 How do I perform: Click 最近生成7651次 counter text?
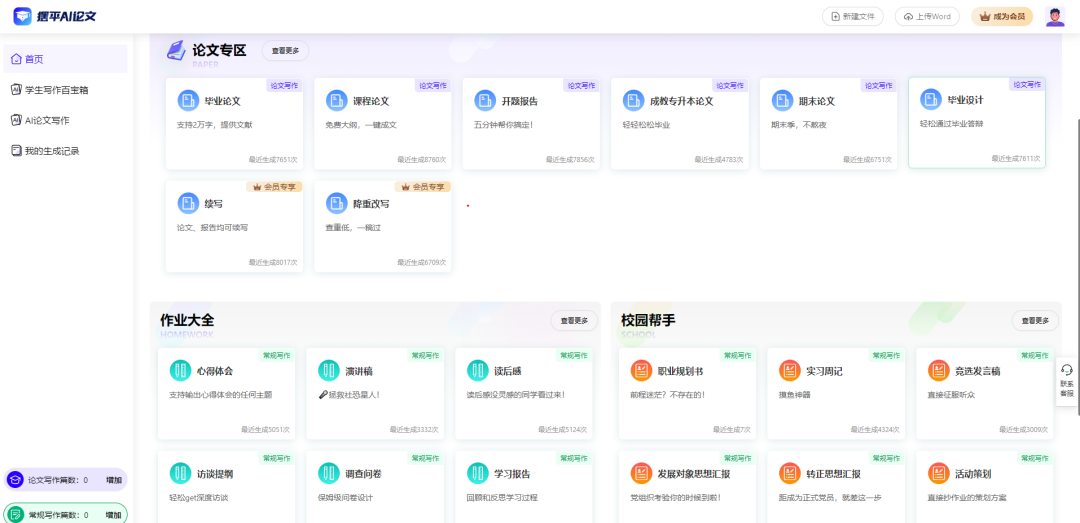click(273, 159)
